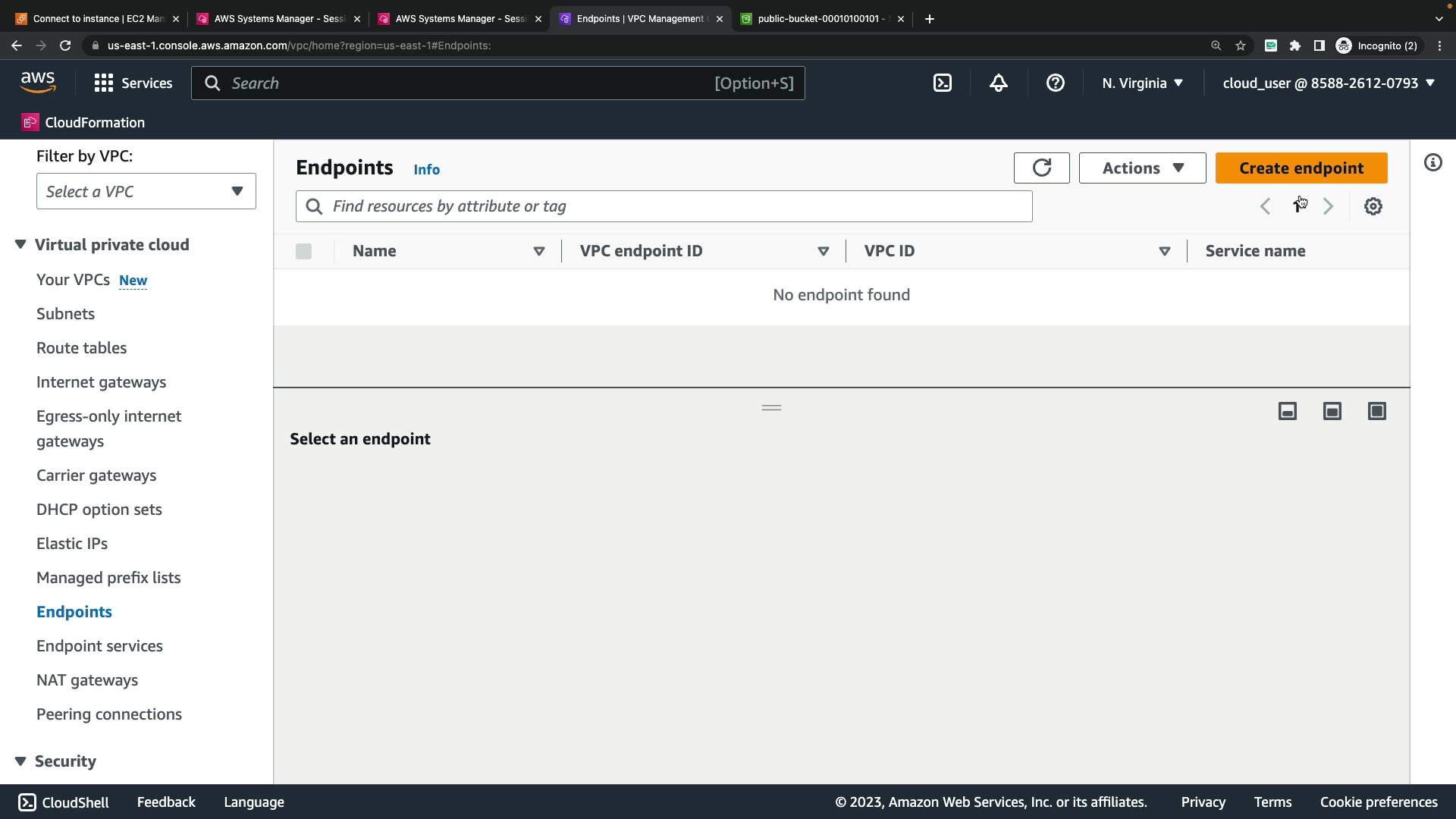Open the N. Virginia region selector
The image size is (1456, 819).
coord(1142,83)
